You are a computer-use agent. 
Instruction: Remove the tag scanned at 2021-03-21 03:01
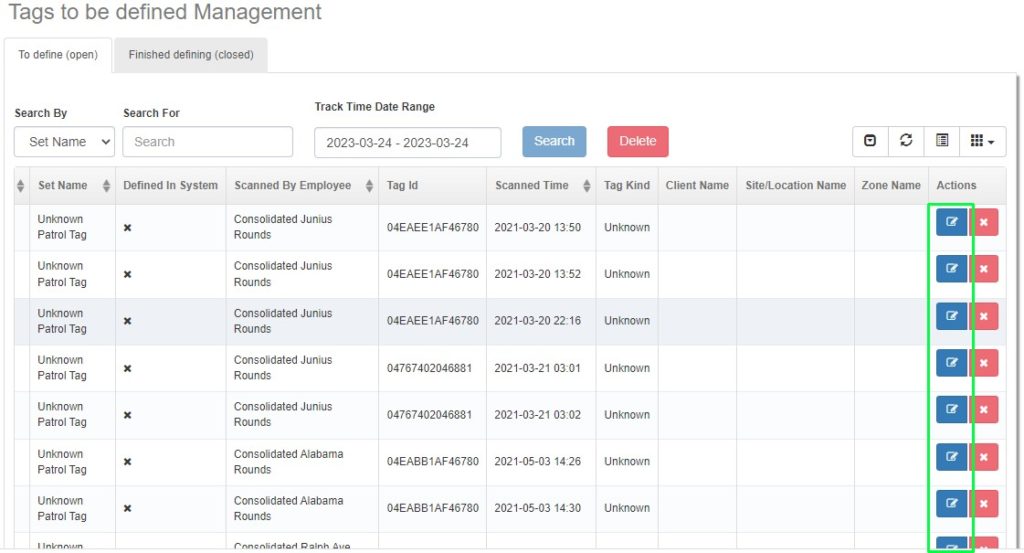click(983, 363)
